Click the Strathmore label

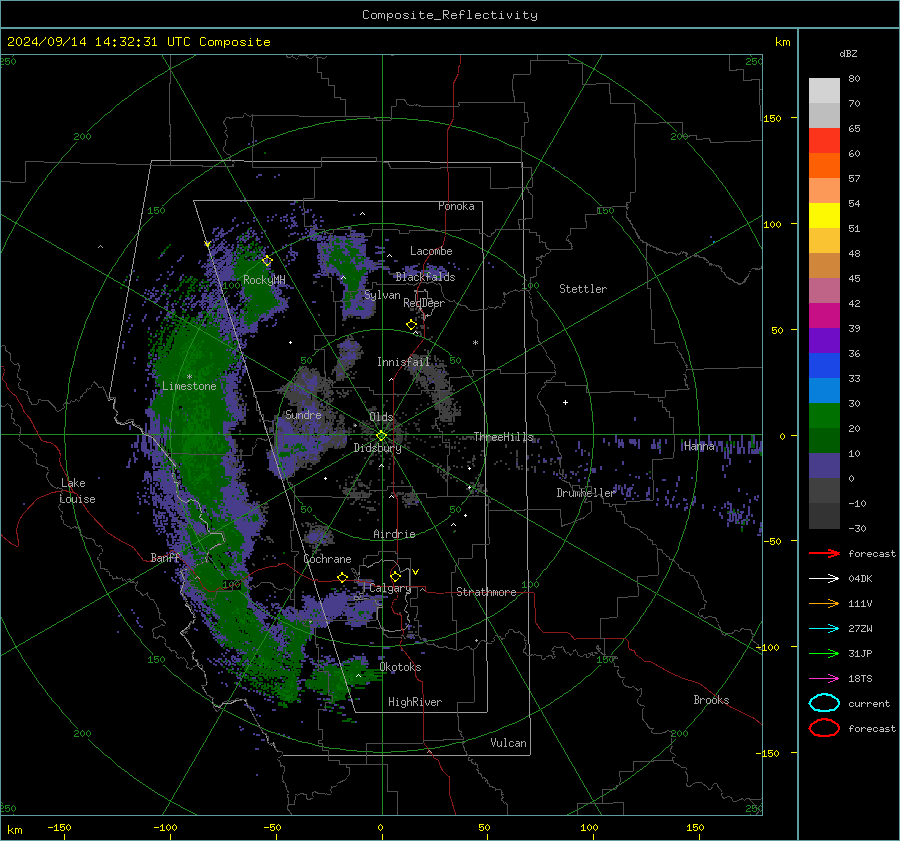[x=486, y=592]
